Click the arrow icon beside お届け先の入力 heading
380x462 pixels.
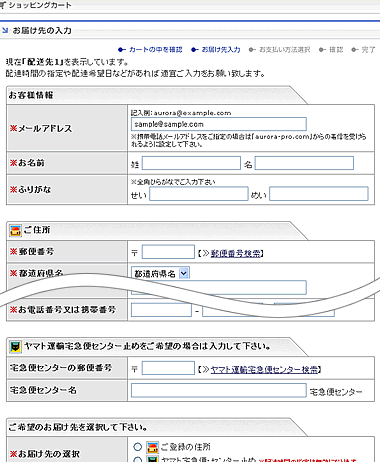[x=5, y=30]
